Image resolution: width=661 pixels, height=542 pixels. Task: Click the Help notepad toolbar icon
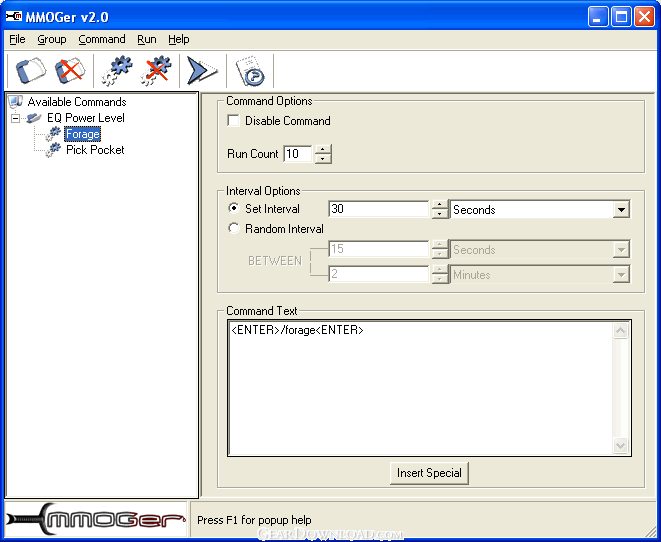coord(250,71)
